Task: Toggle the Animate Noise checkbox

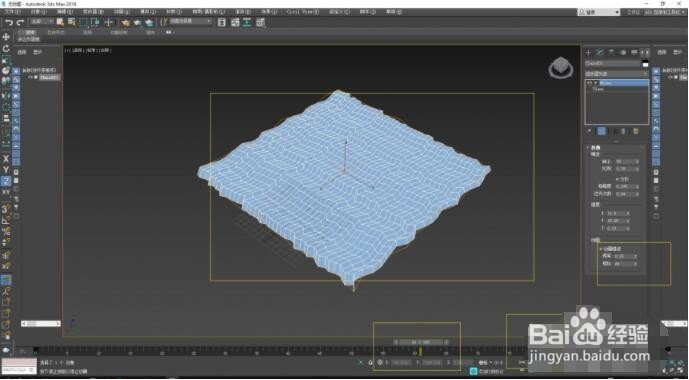Action: pyautogui.click(x=601, y=249)
